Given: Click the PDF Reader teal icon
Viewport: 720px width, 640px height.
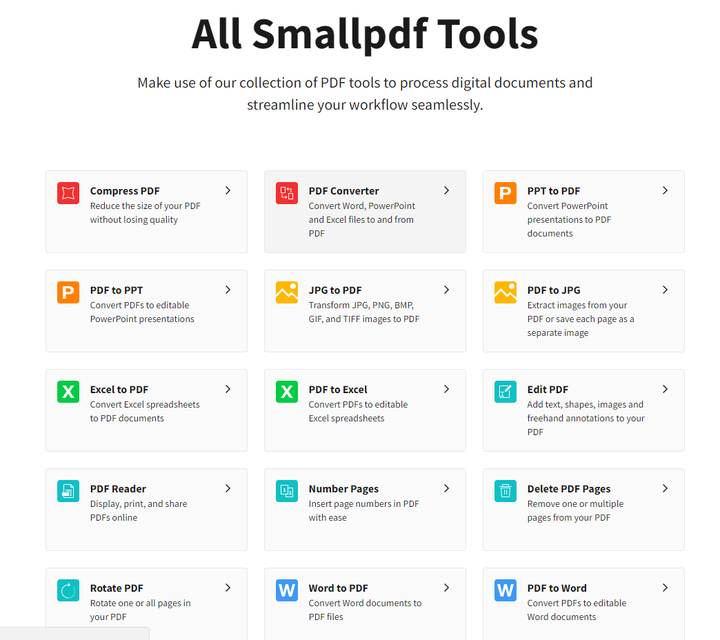Looking at the screenshot, I should pos(68,491).
